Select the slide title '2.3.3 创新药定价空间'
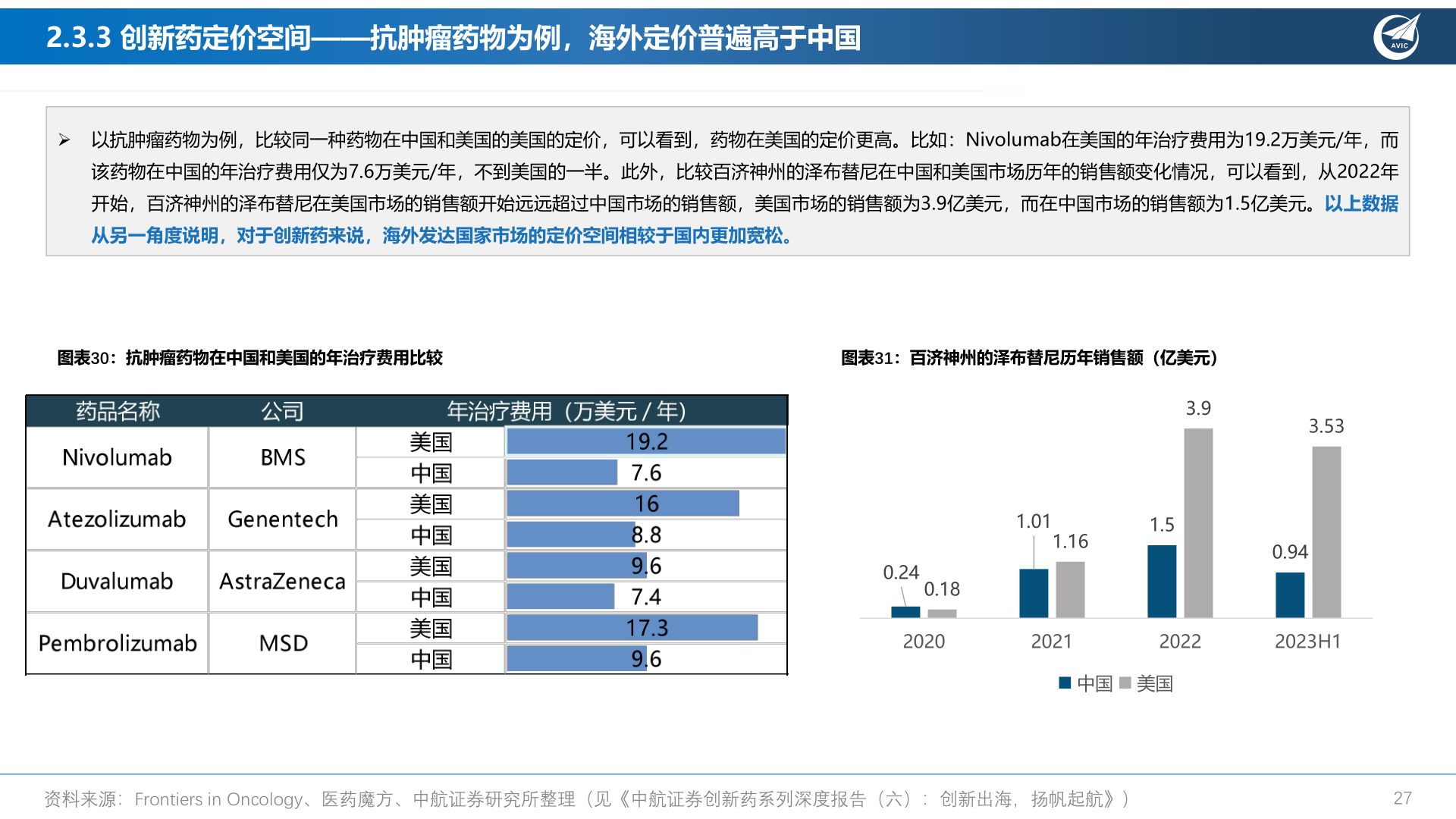The image size is (1456, 819). (x=179, y=37)
